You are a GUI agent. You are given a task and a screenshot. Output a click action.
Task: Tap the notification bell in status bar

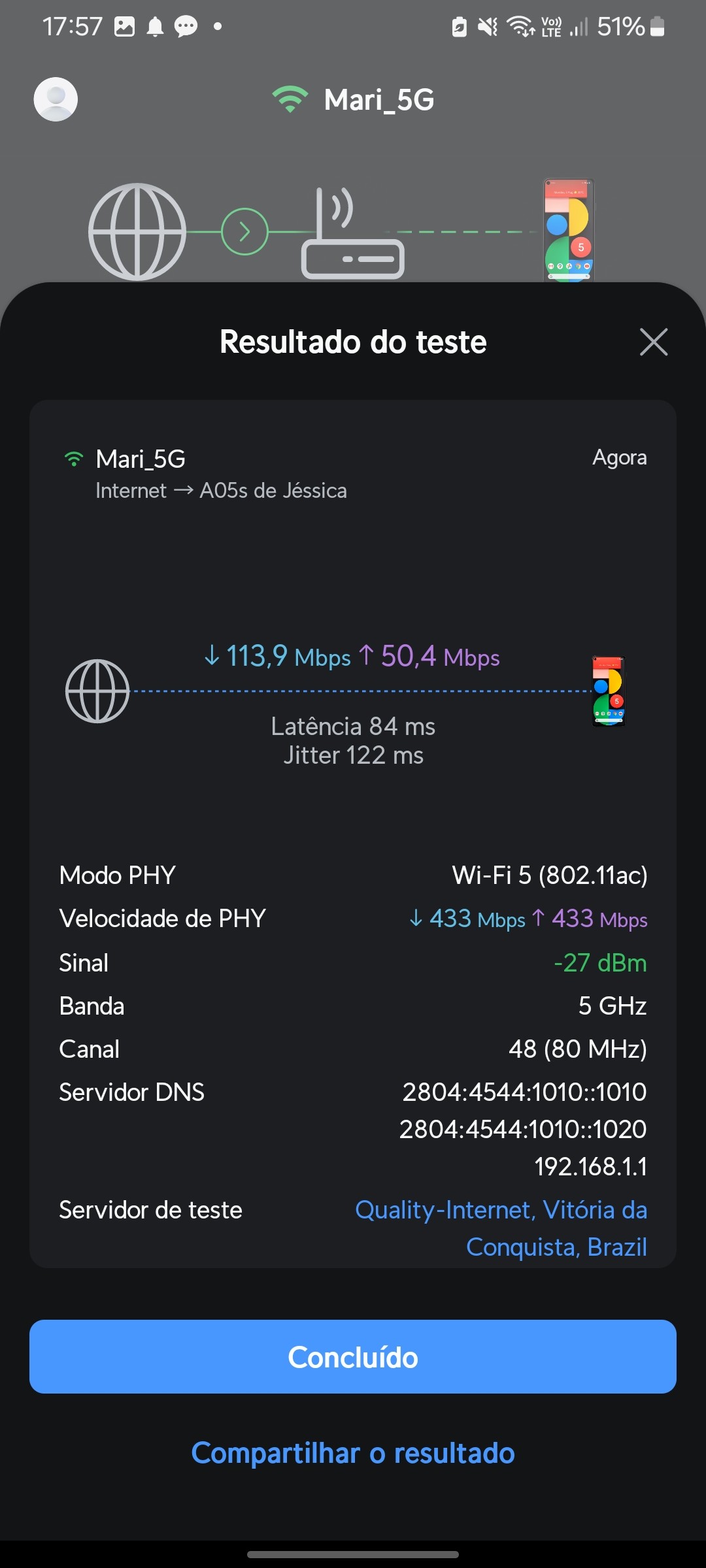(155, 27)
